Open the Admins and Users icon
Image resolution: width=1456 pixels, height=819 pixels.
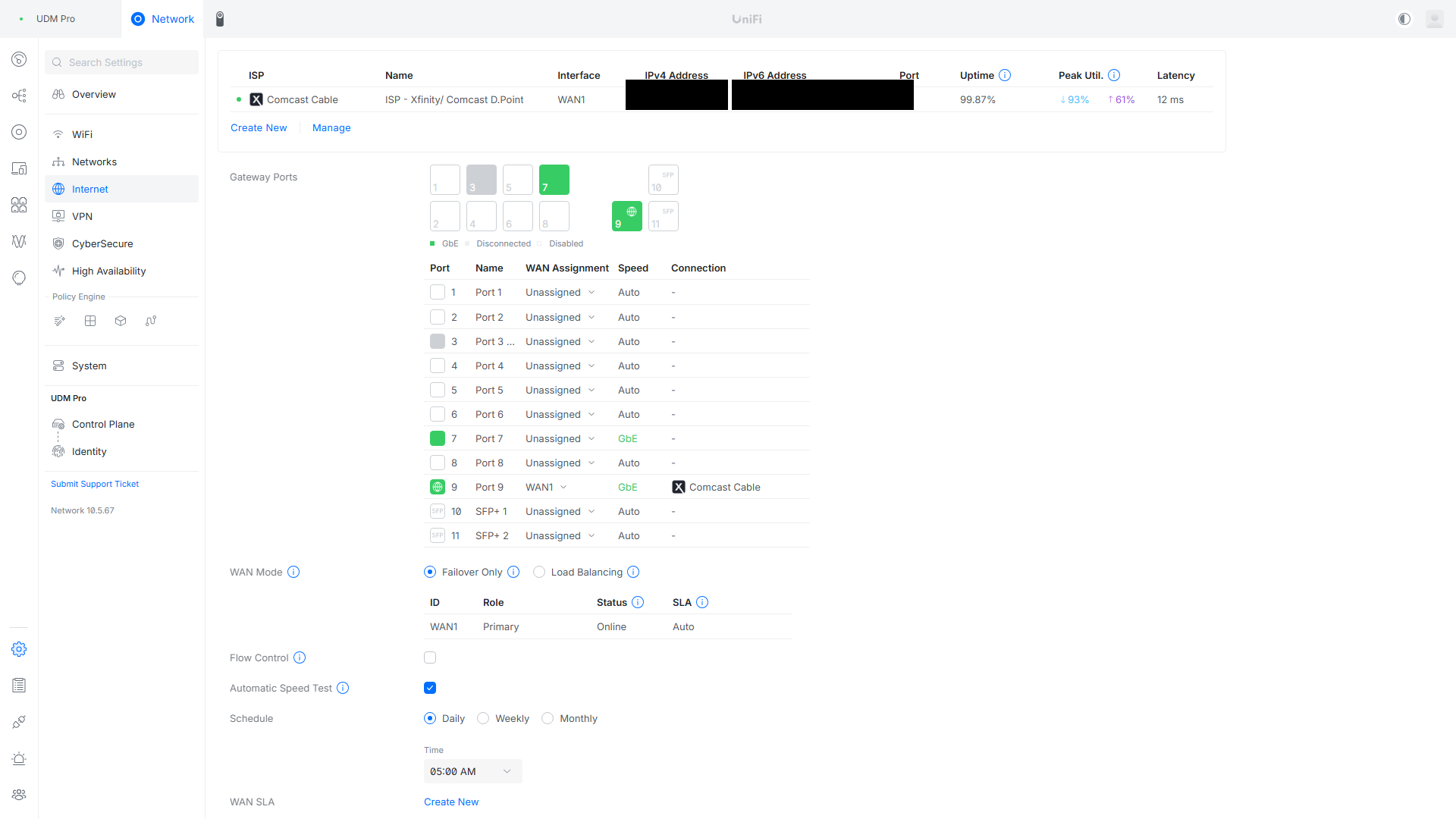point(19,795)
